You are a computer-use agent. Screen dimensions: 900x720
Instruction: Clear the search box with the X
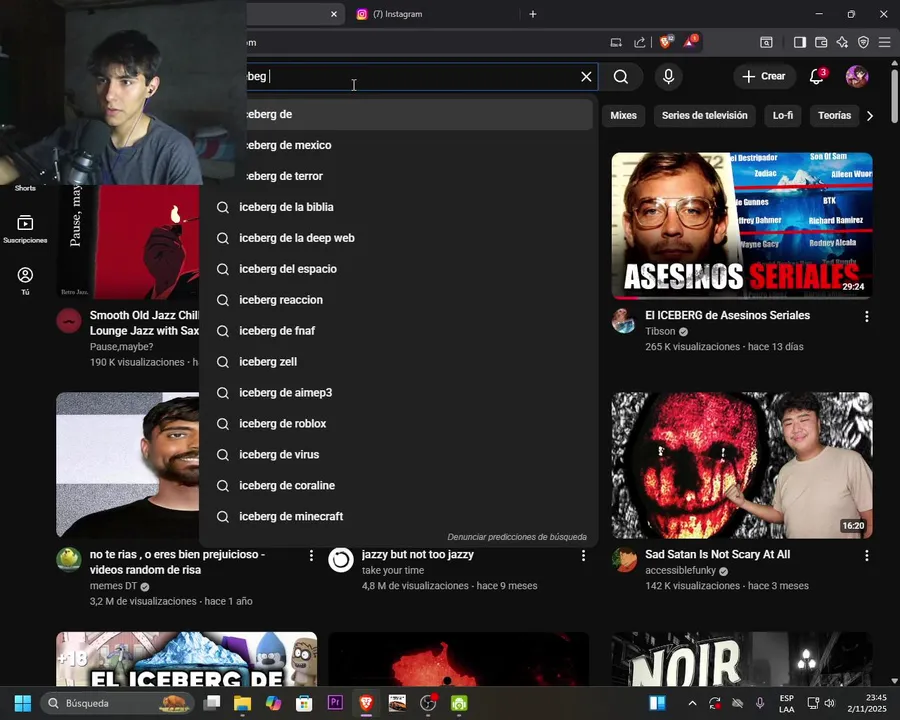pyautogui.click(x=586, y=76)
